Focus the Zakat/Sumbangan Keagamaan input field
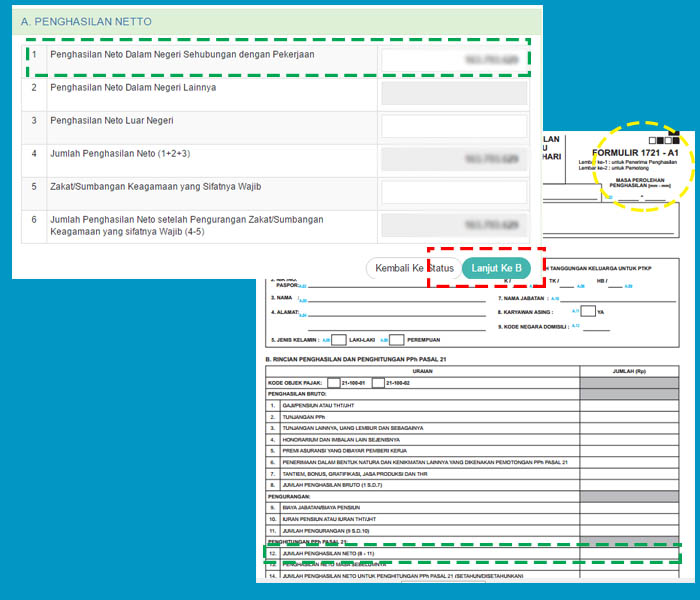 click(454, 192)
